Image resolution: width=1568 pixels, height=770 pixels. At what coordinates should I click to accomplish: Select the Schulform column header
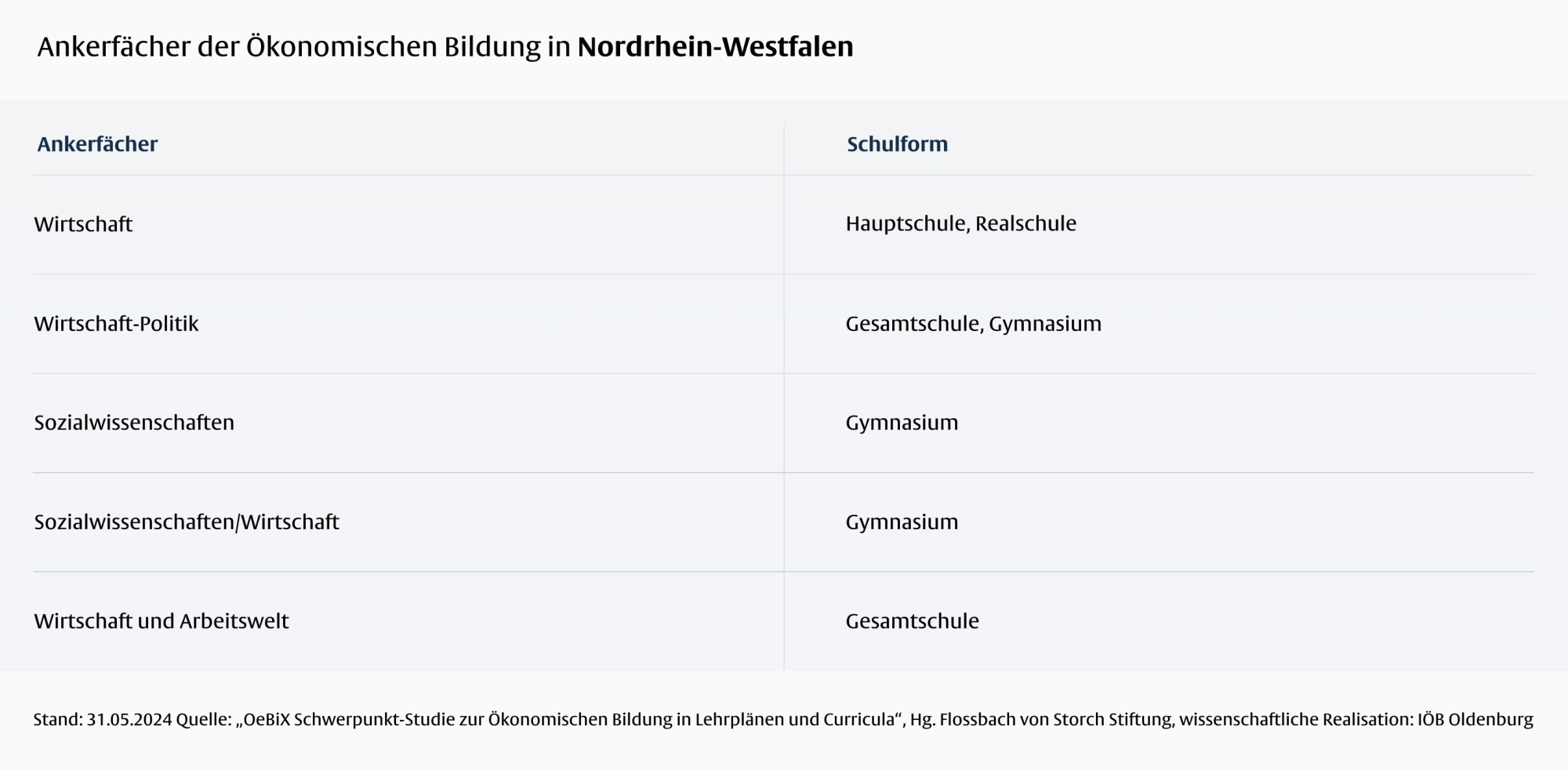[x=897, y=144]
